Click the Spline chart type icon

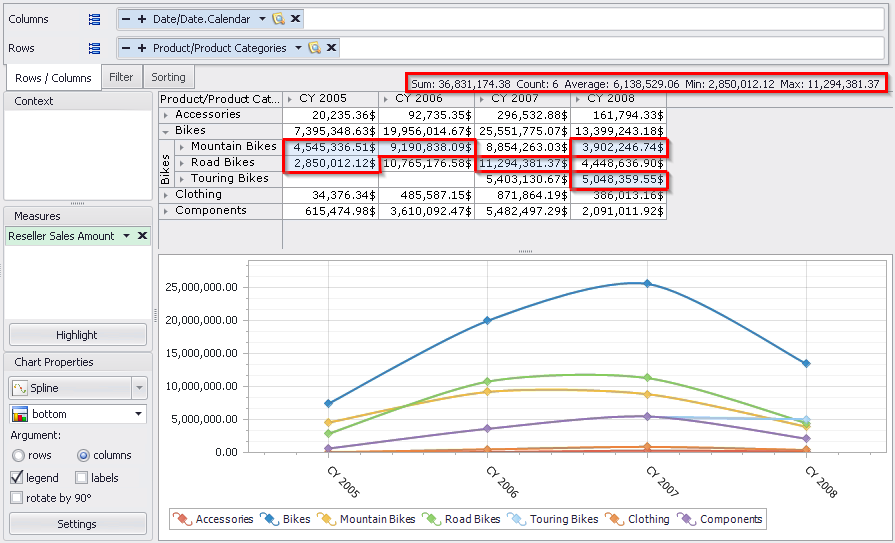(x=20, y=388)
